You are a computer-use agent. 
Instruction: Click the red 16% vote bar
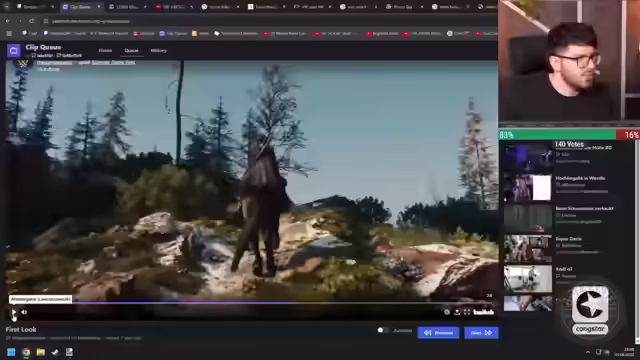[x=628, y=135]
